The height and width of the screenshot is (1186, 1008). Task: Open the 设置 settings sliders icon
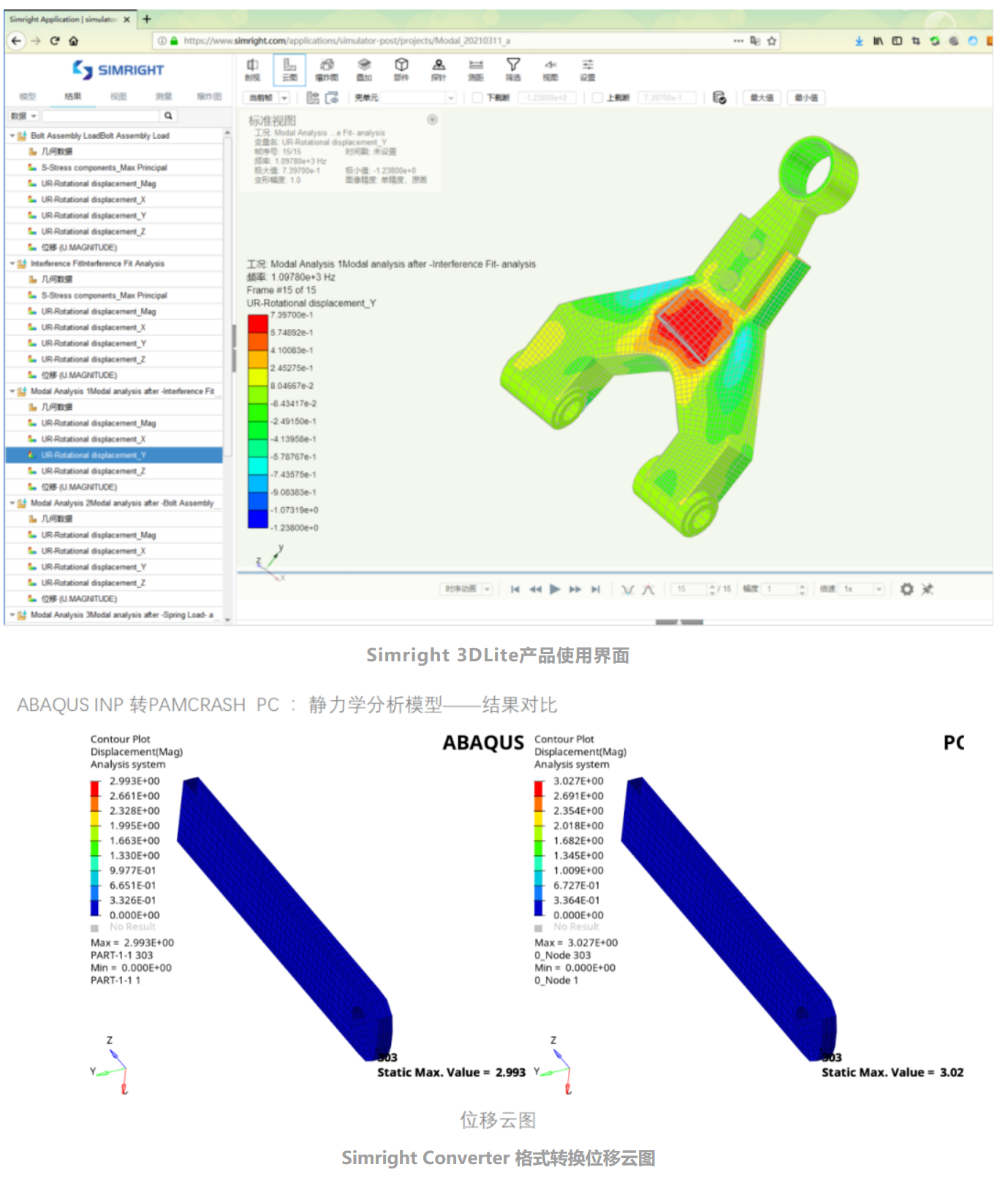[x=588, y=69]
